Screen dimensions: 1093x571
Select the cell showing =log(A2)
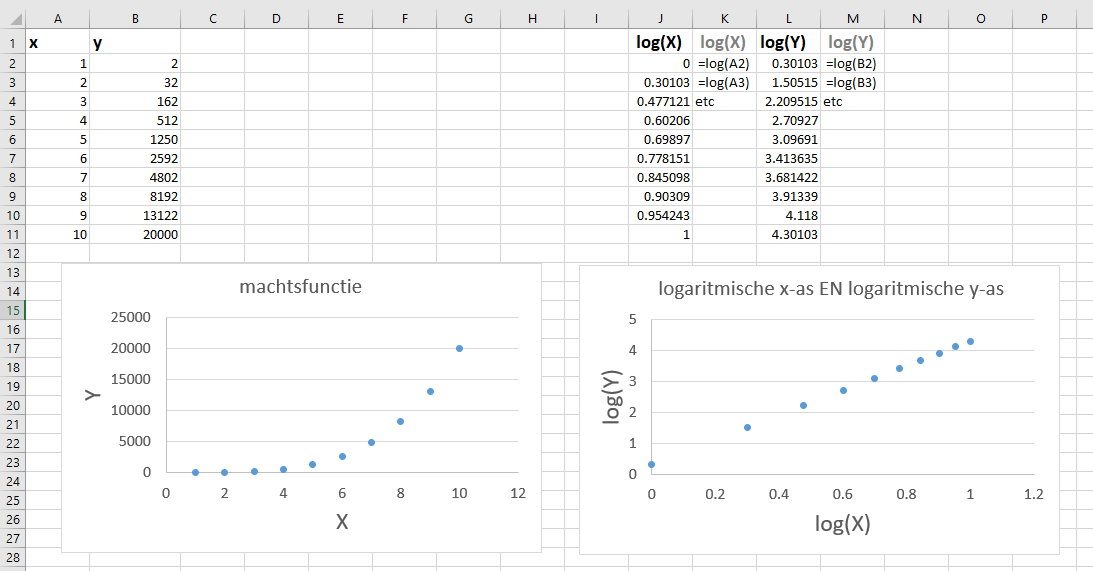(724, 63)
